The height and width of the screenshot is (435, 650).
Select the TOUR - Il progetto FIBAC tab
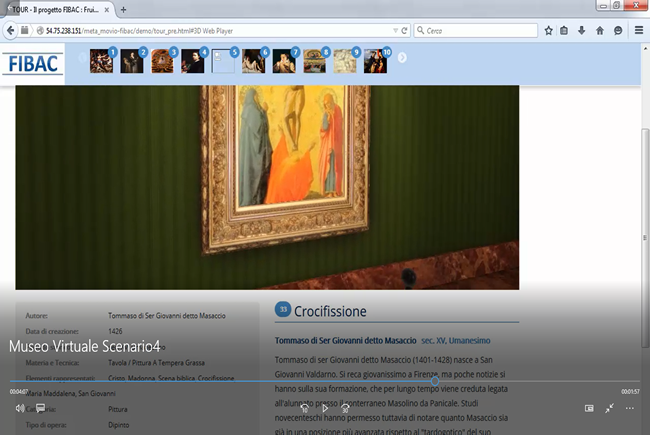pyautogui.click(x=56, y=10)
